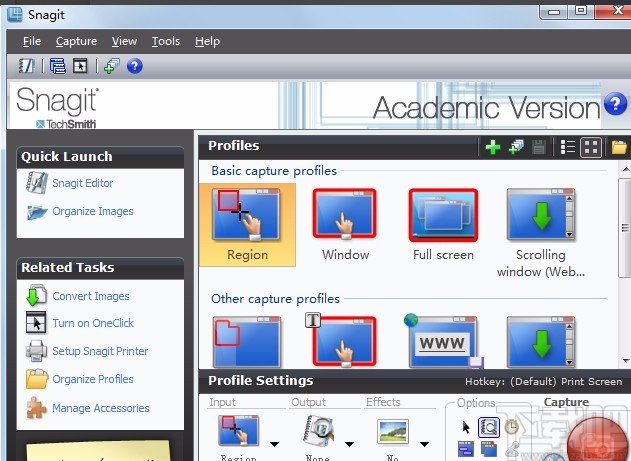Expand the Output dropdown arrow
This screenshot has height=461, width=631.
tap(349, 444)
